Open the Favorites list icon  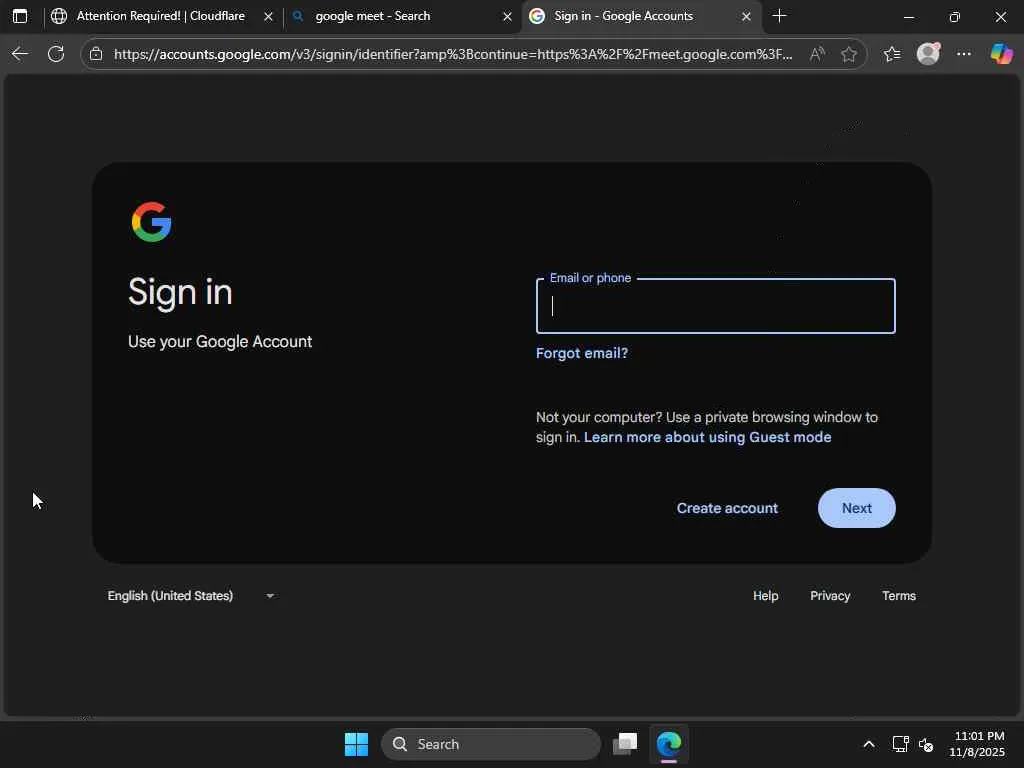point(892,54)
